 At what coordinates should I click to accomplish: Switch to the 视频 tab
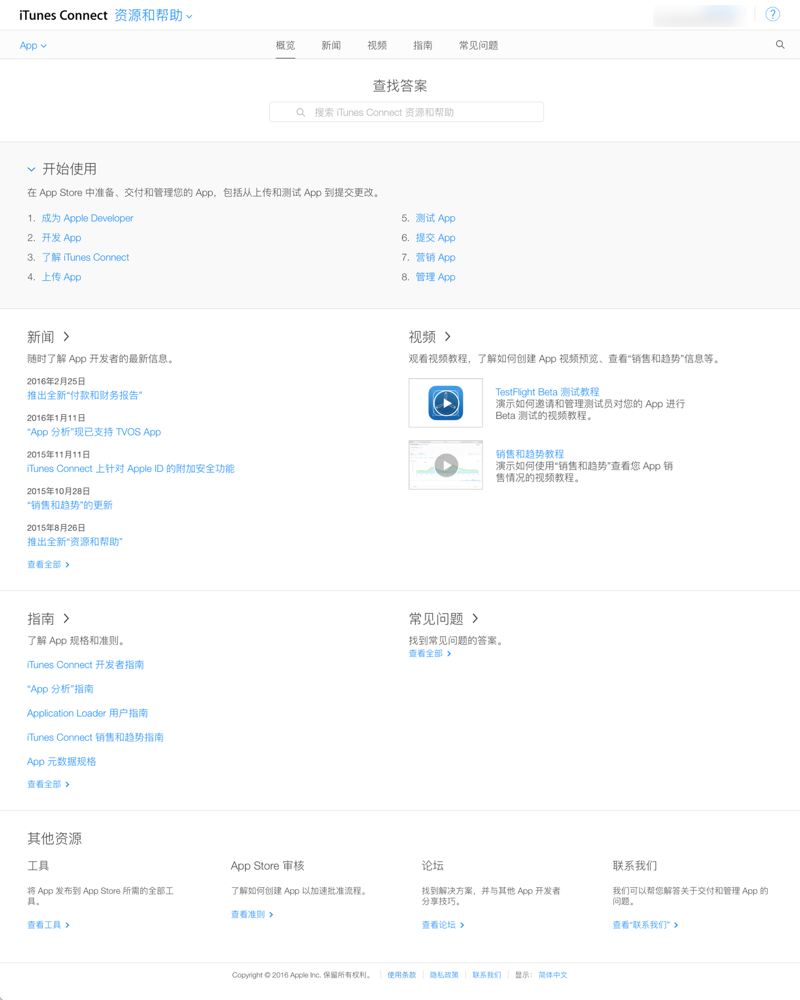coord(376,45)
